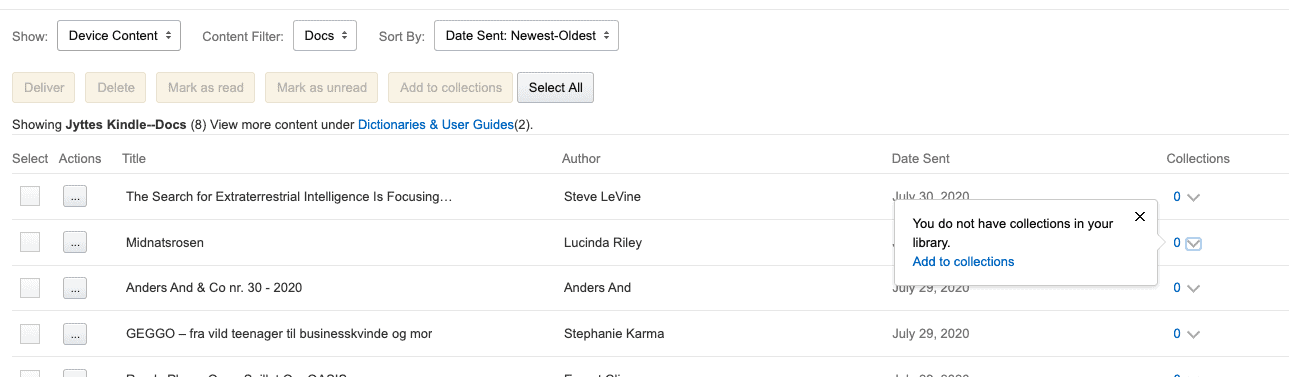Image resolution: width=1289 pixels, height=377 pixels.
Task: Open actions menu for Extraterrestrial Intelligence document
Action: (75, 197)
